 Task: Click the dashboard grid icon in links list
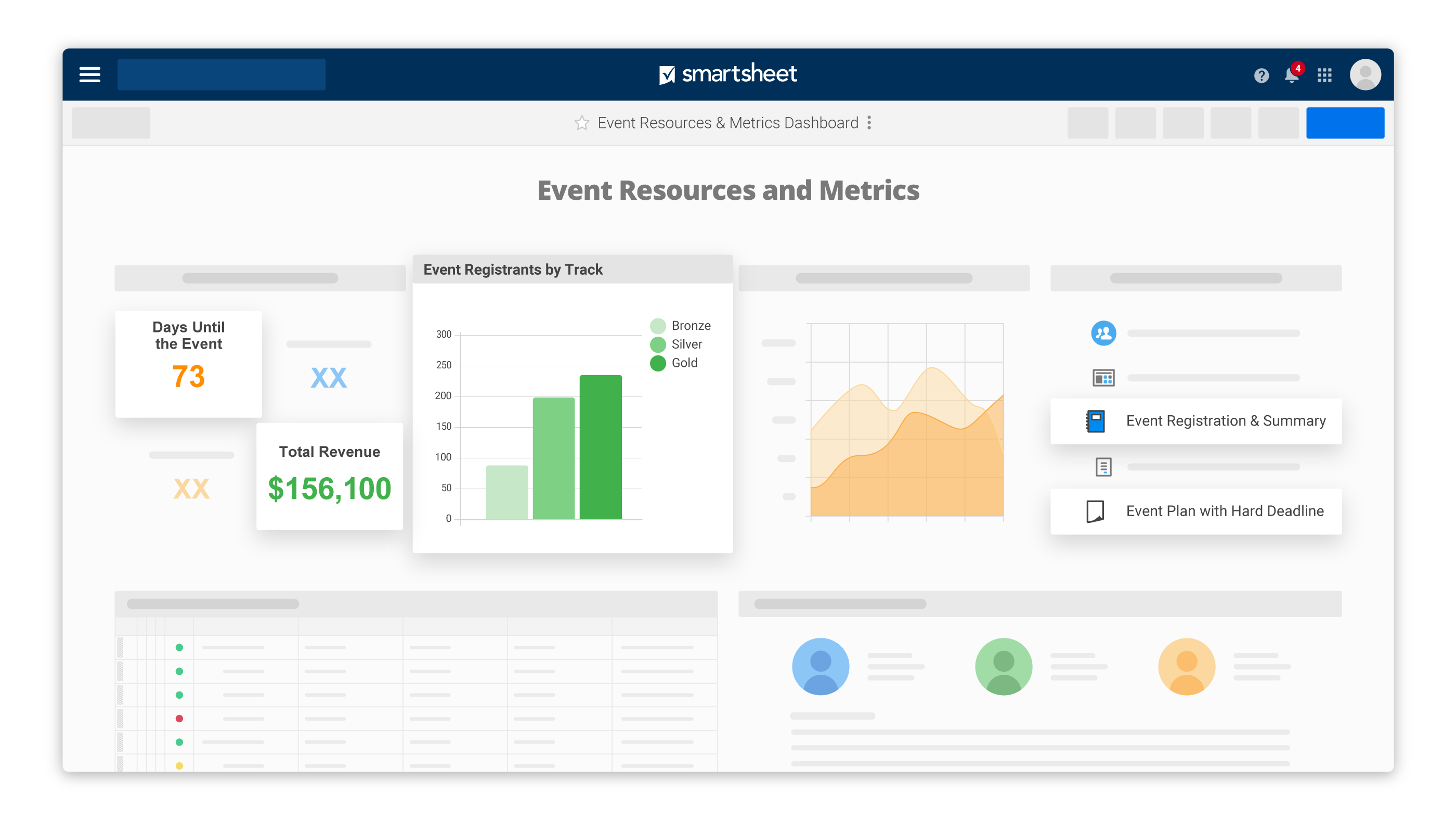tap(1103, 378)
